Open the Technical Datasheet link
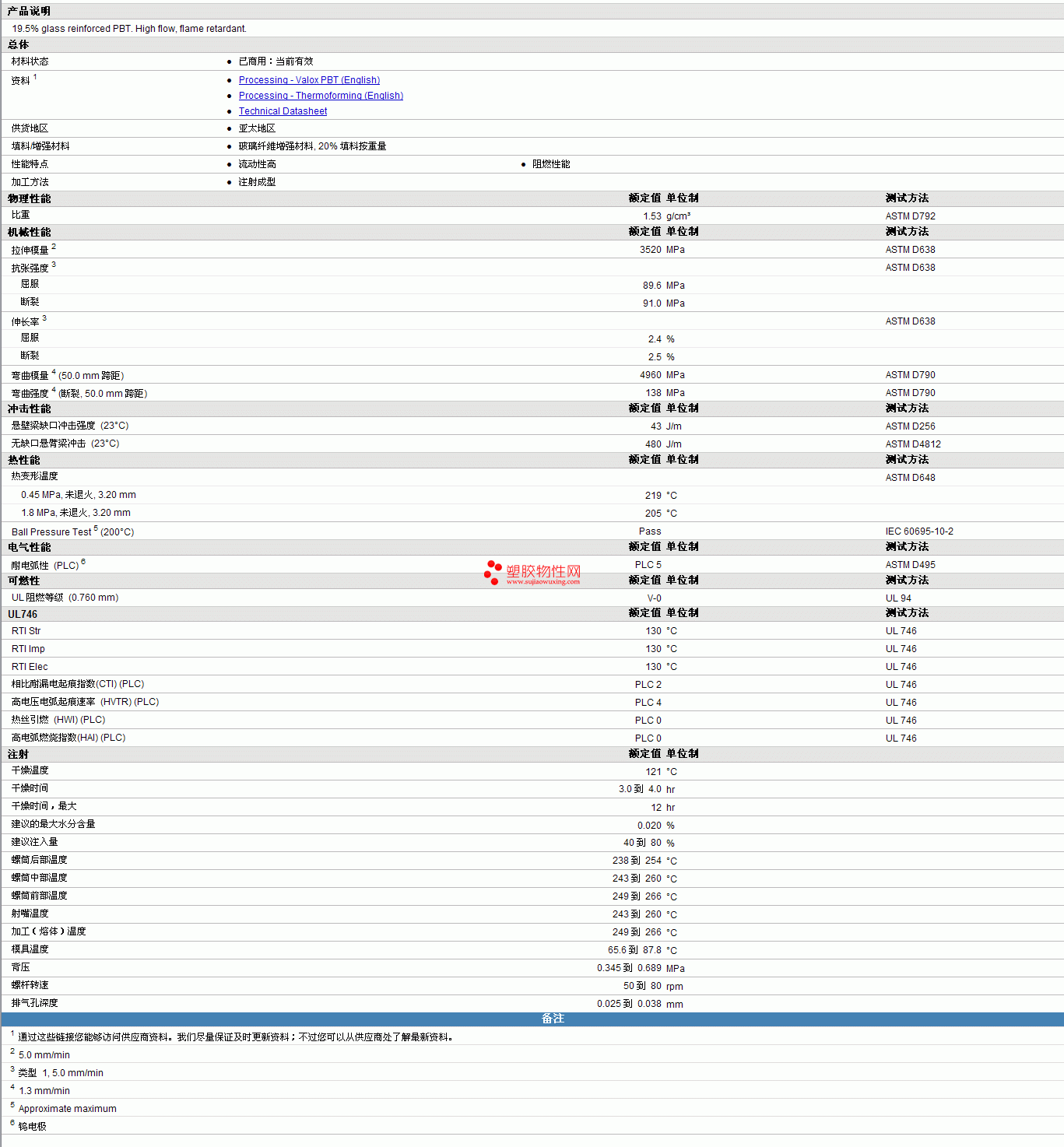The image size is (1064, 1147). (283, 111)
